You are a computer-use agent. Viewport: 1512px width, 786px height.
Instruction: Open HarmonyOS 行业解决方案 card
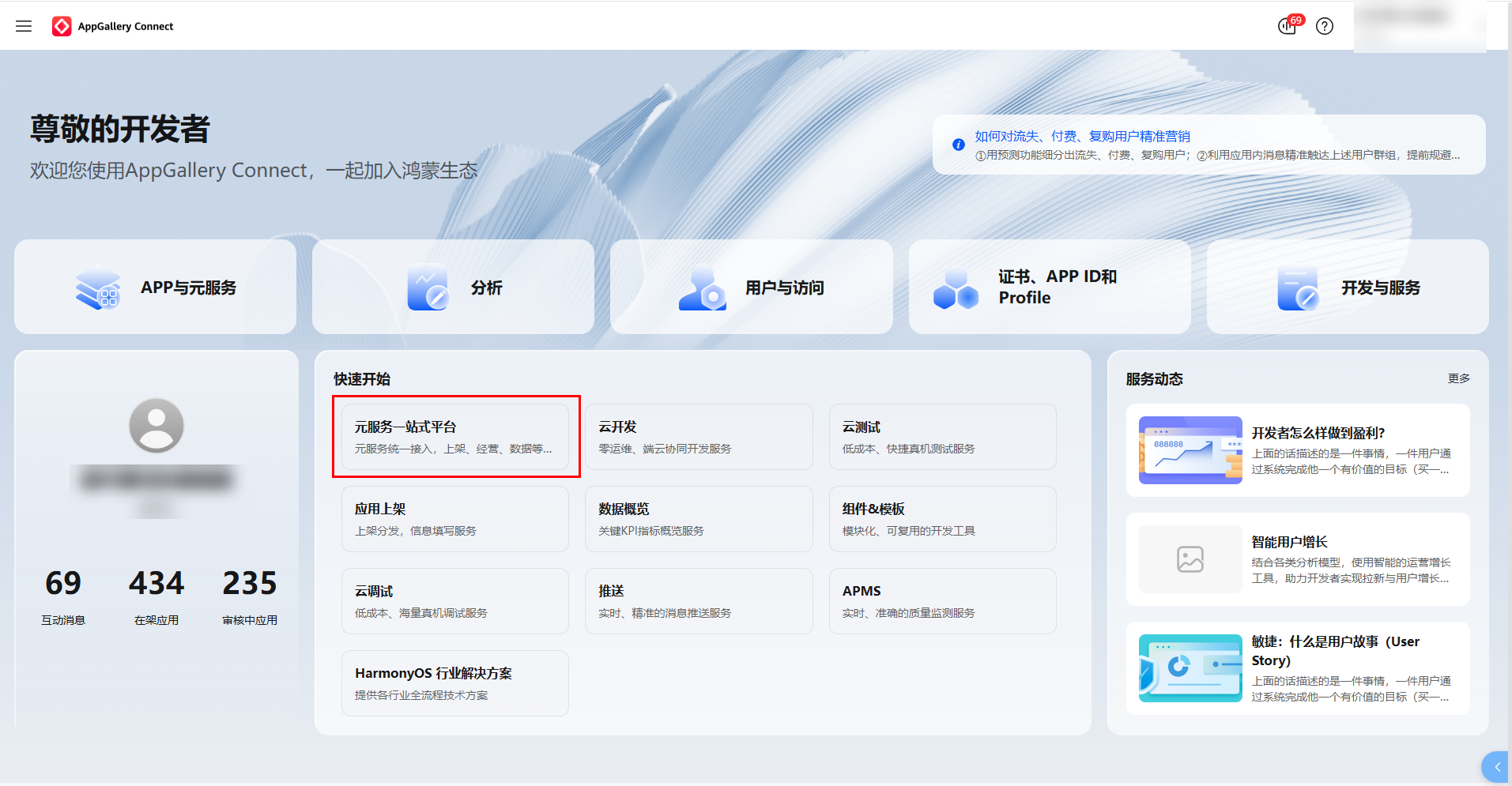(x=455, y=683)
